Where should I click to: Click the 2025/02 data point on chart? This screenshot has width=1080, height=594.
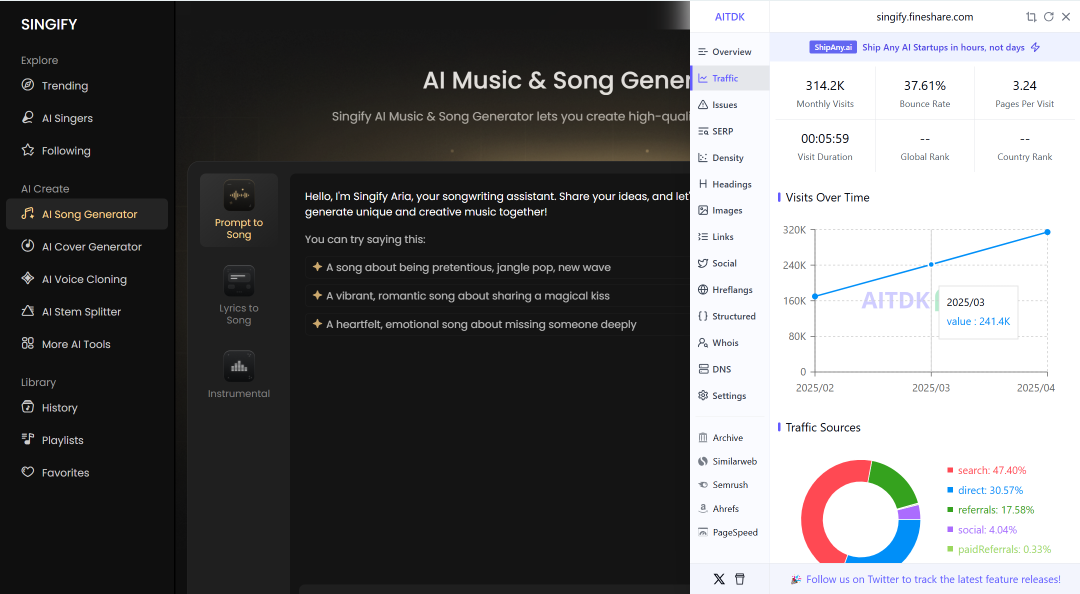(x=815, y=296)
